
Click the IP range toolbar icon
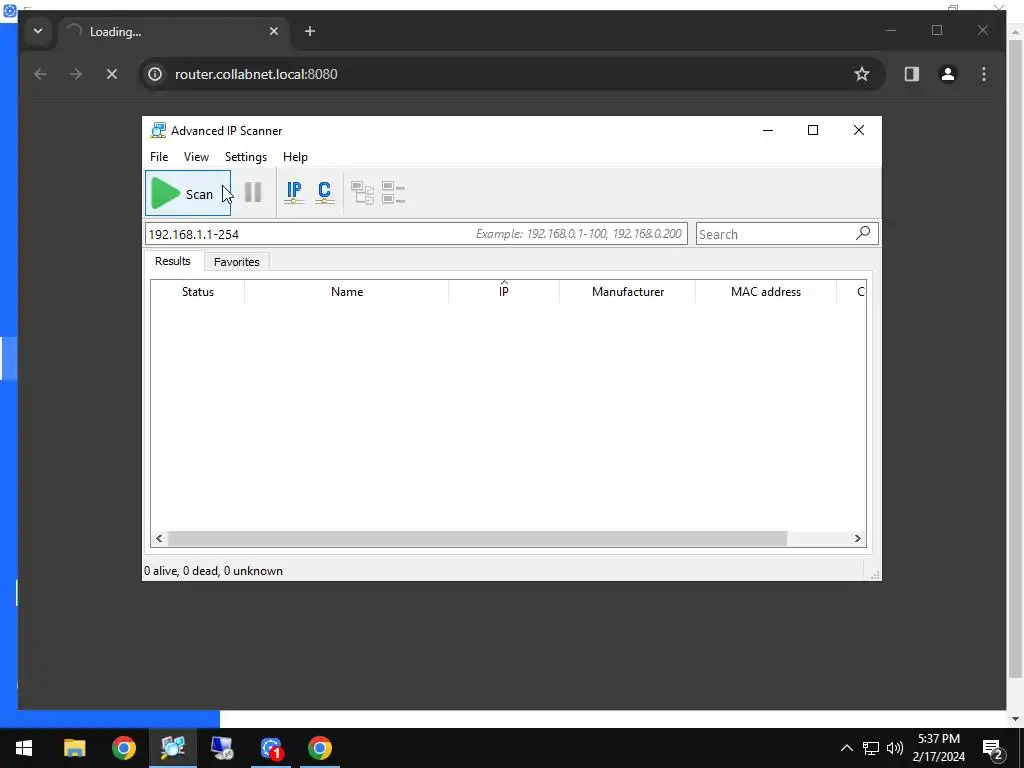[294, 192]
